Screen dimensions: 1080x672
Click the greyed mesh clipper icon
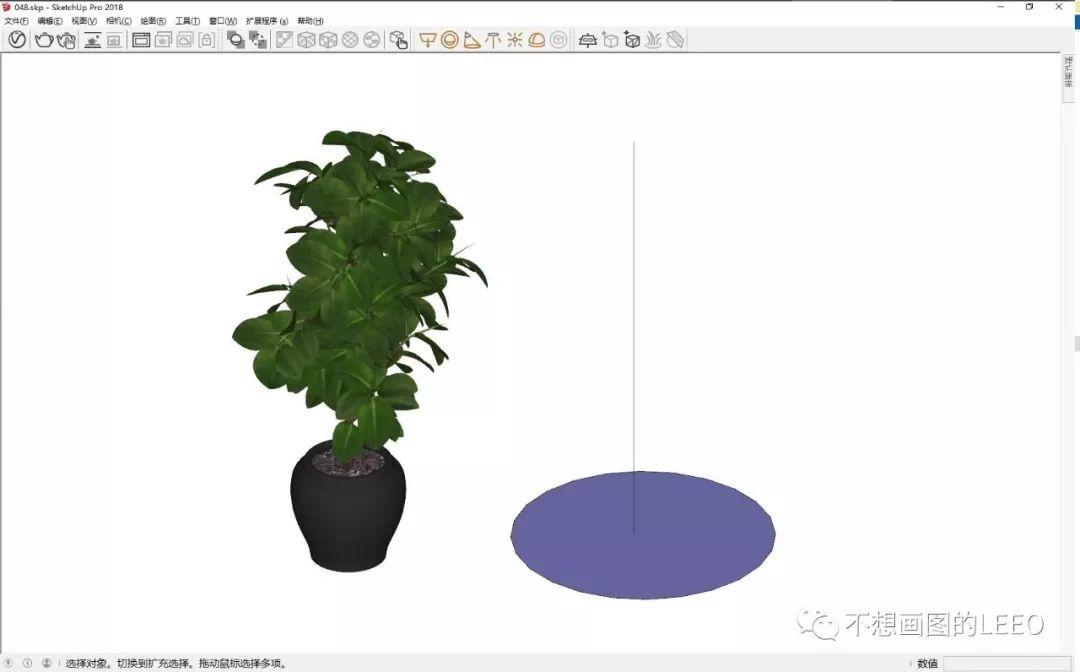(x=676, y=40)
